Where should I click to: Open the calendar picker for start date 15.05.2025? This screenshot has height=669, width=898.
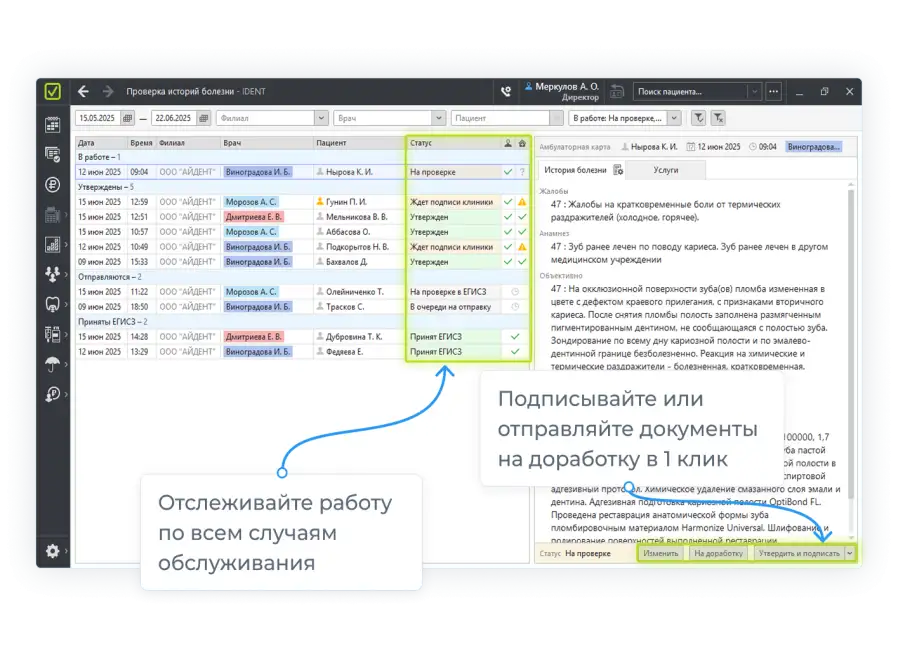tap(127, 118)
